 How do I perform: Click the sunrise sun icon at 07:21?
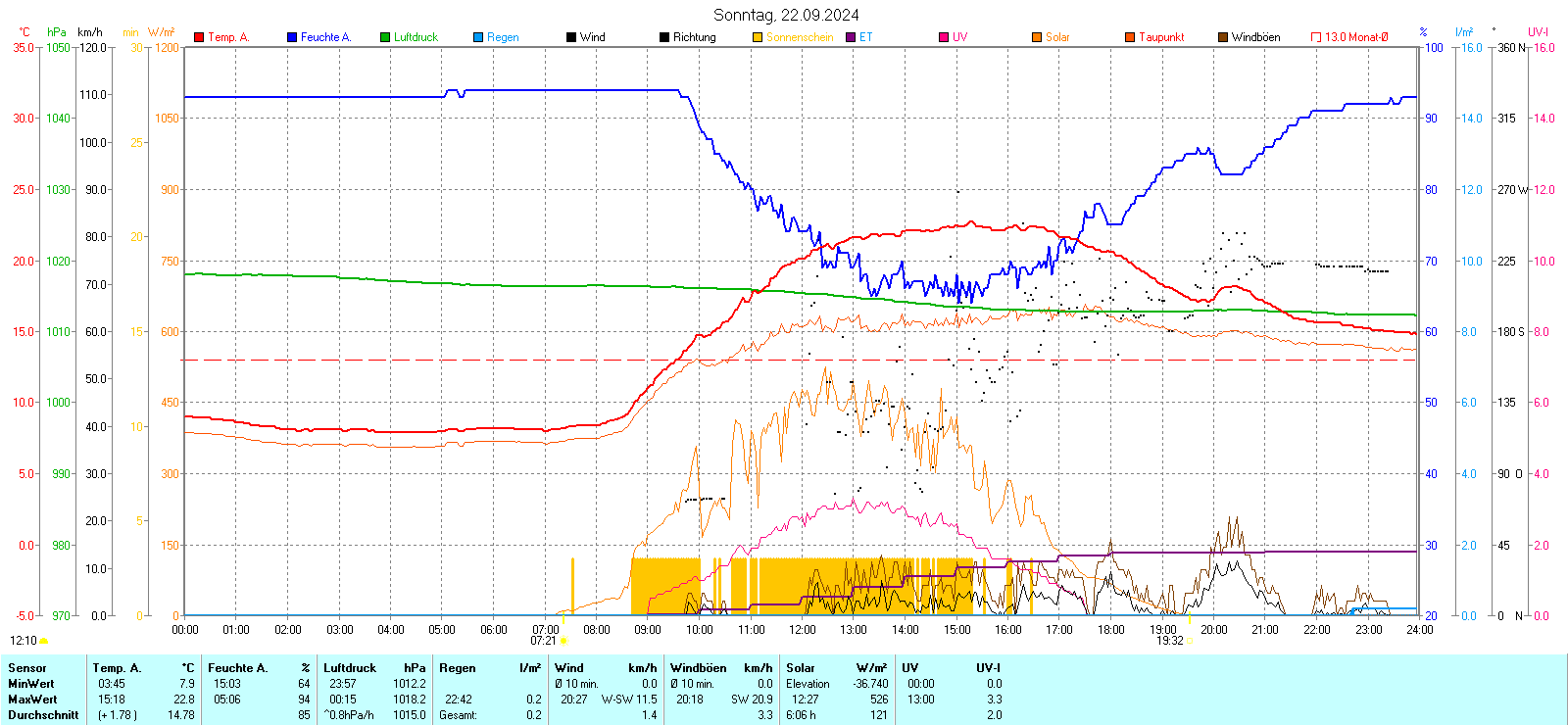[563, 641]
